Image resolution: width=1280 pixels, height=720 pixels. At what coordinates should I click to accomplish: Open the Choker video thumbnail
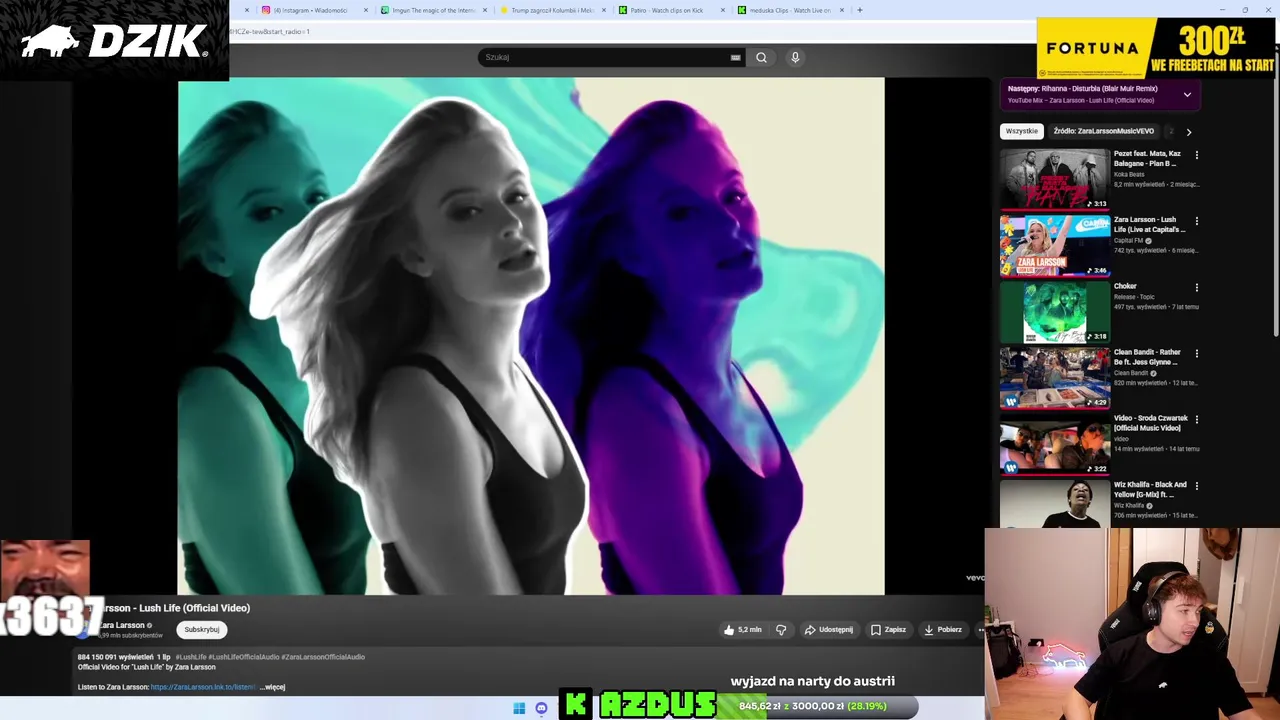coord(1055,311)
